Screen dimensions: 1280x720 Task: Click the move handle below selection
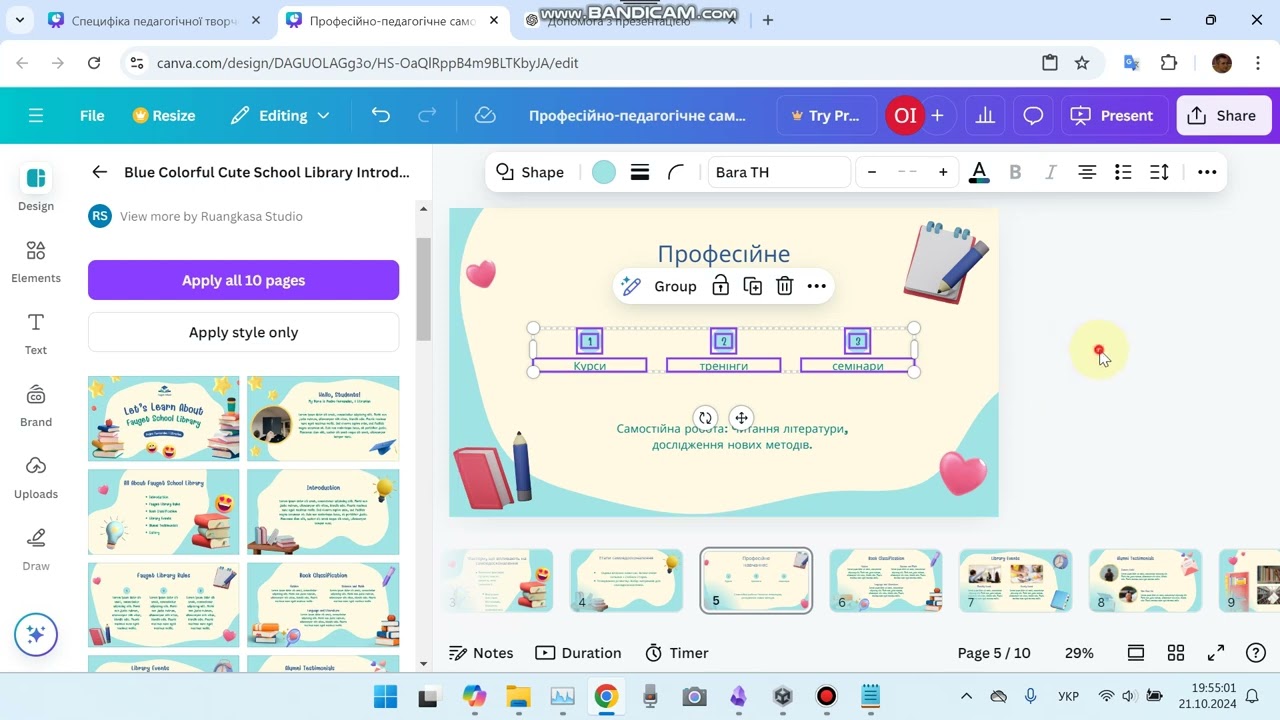pyautogui.click(x=741, y=418)
